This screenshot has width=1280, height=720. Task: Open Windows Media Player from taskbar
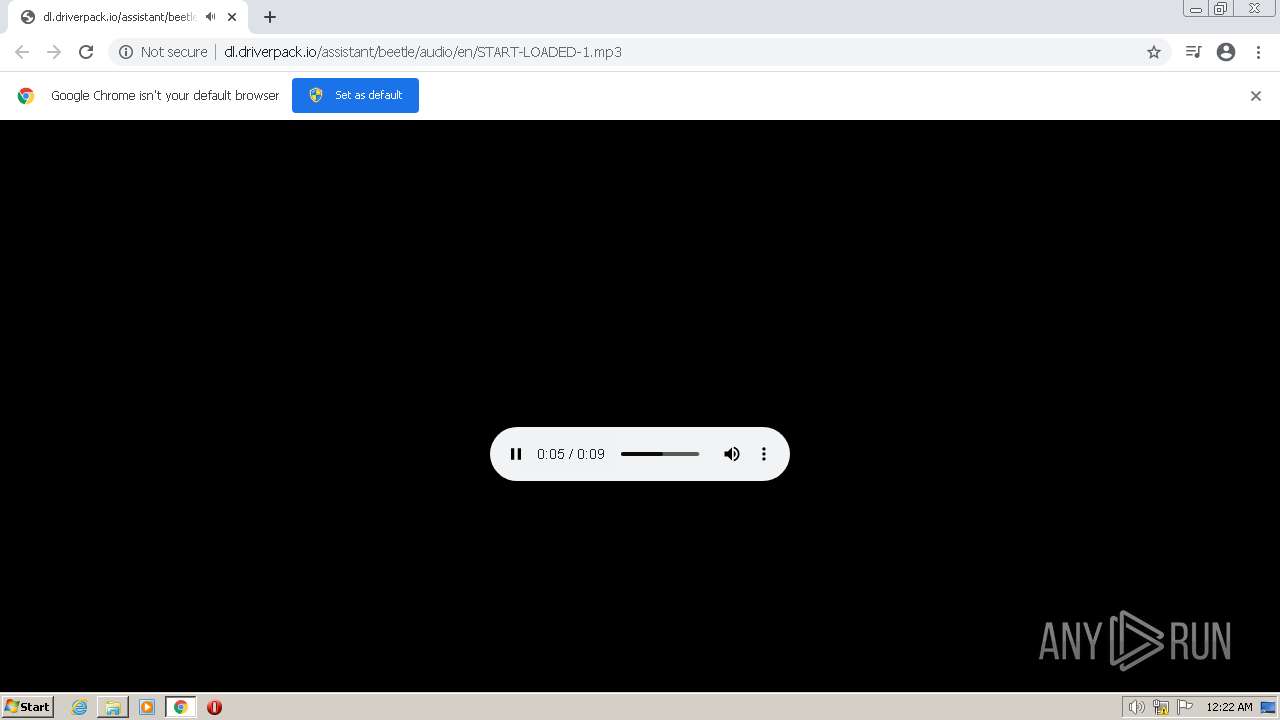pos(147,707)
